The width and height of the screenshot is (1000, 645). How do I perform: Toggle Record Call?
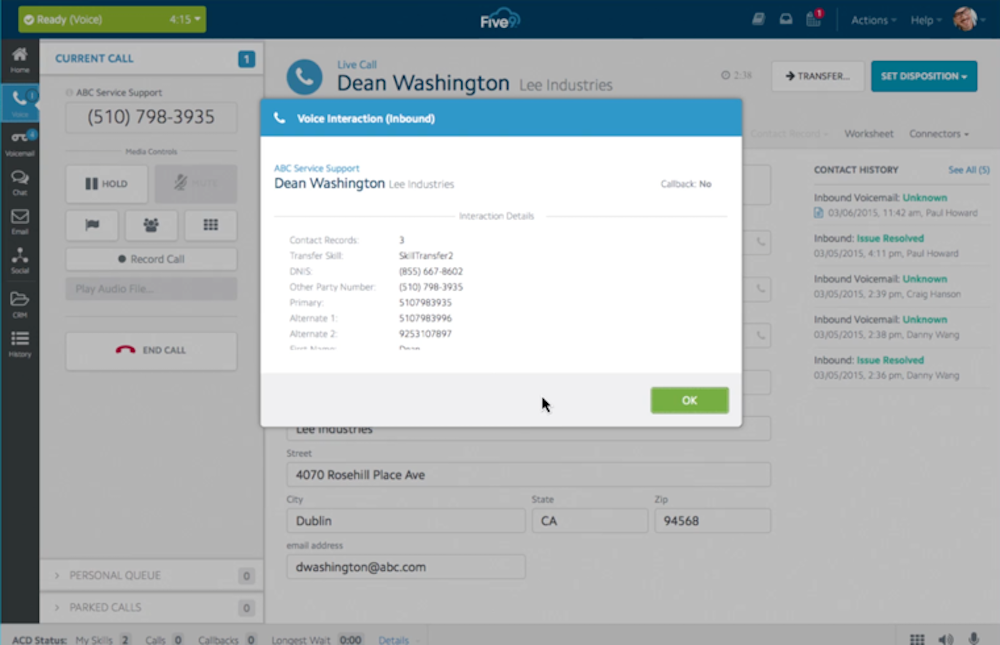click(151, 259)
